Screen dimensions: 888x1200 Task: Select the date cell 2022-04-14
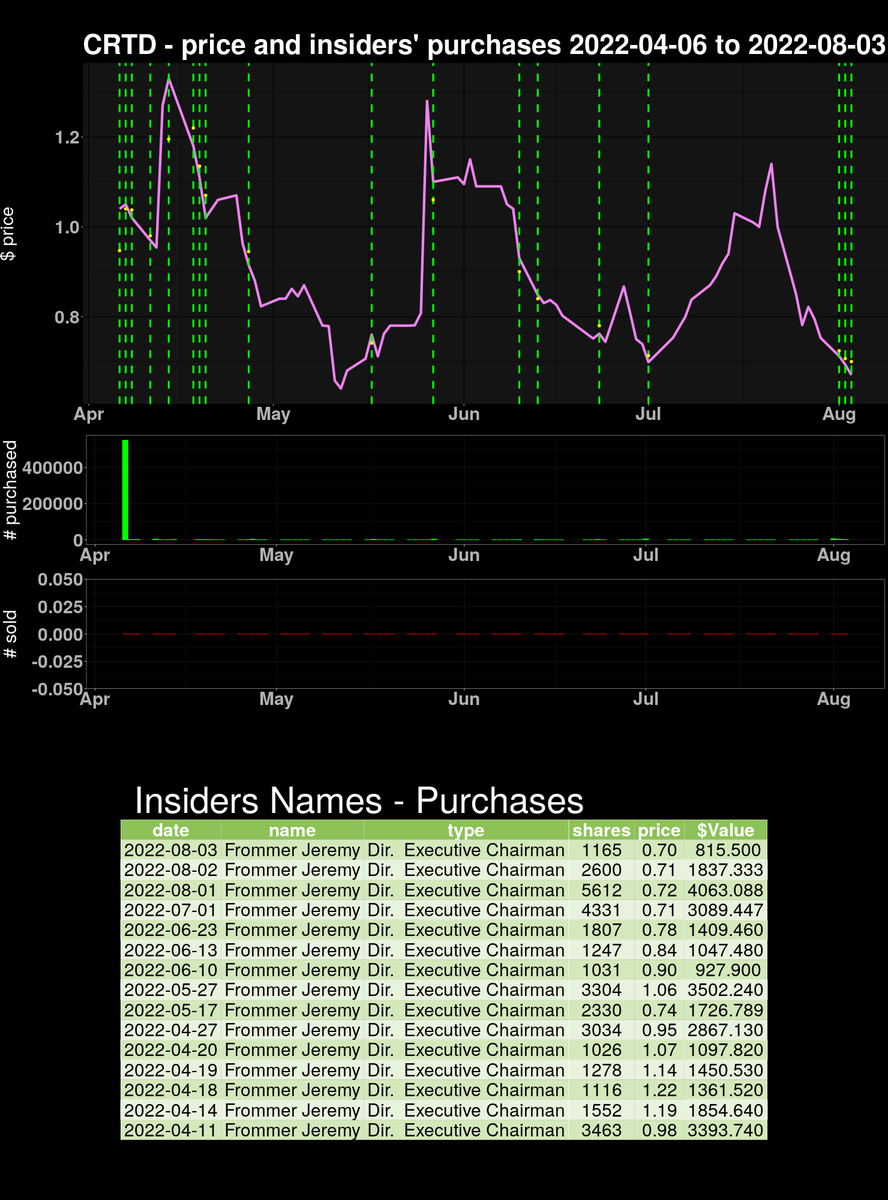pyautogui.click(x=171, y=1110)
